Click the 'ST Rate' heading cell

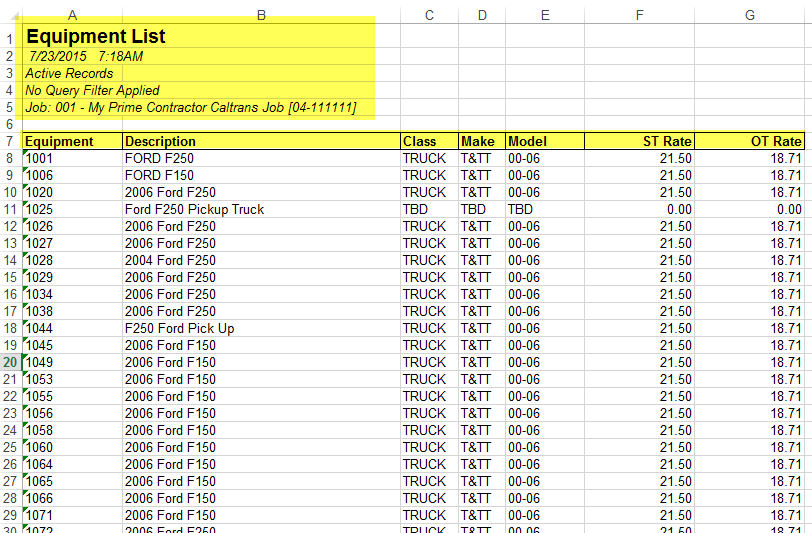click(x=640, y=141)
